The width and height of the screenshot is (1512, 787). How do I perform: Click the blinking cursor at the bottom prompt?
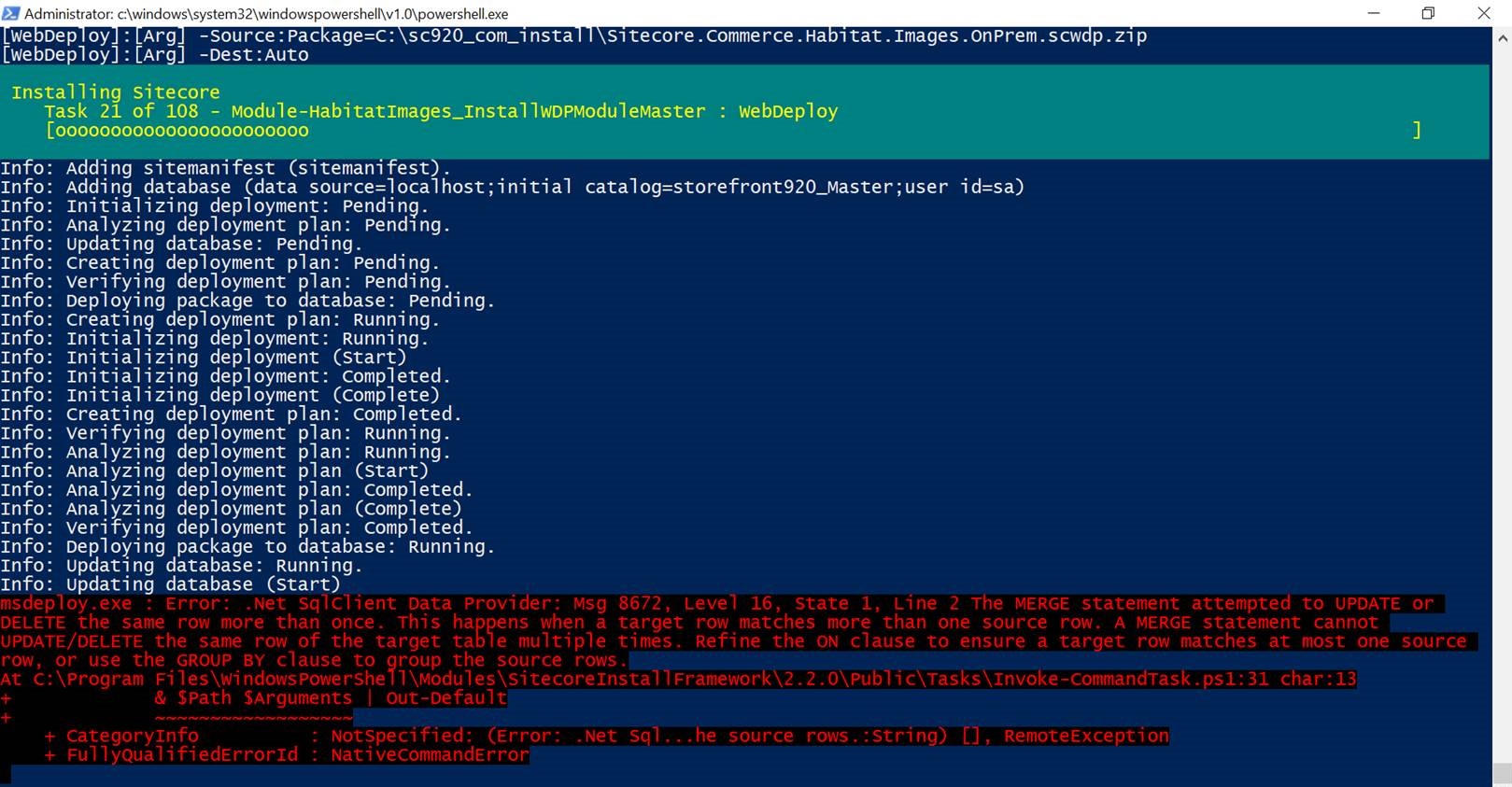tap(7, 773)
